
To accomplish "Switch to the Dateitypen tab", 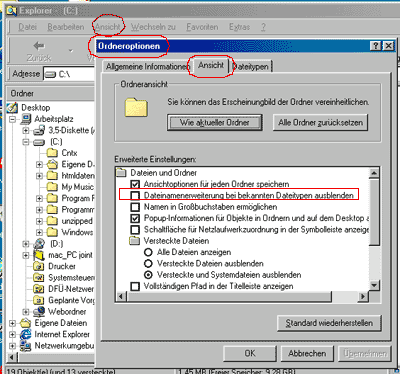I will click(x=251, y=67).
